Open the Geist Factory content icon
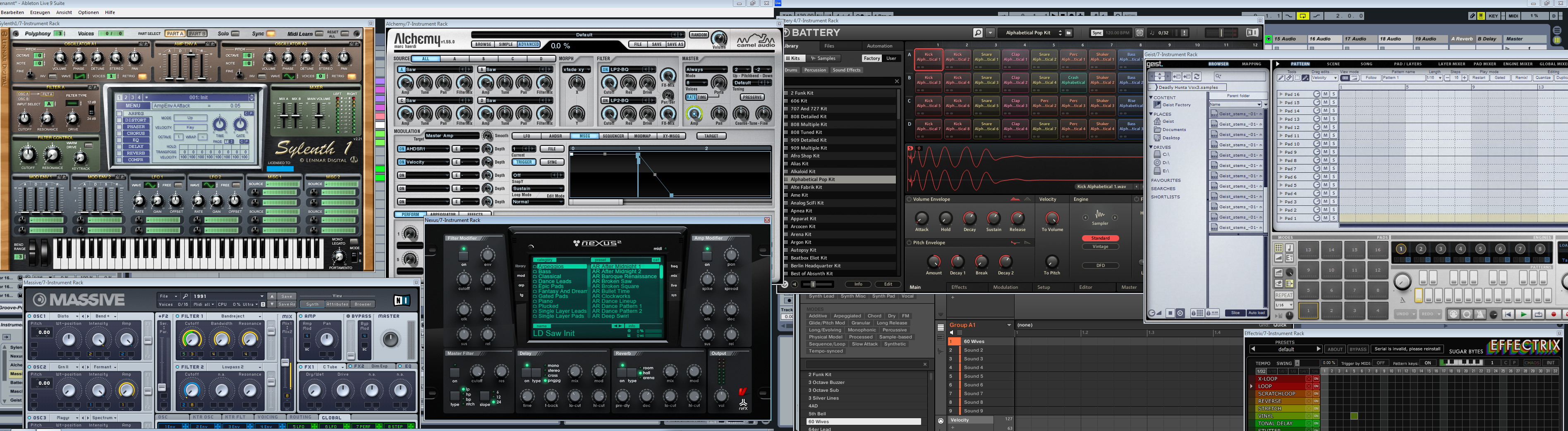The height and width of the screenshot is (431, 1568). click(1157, 105)
